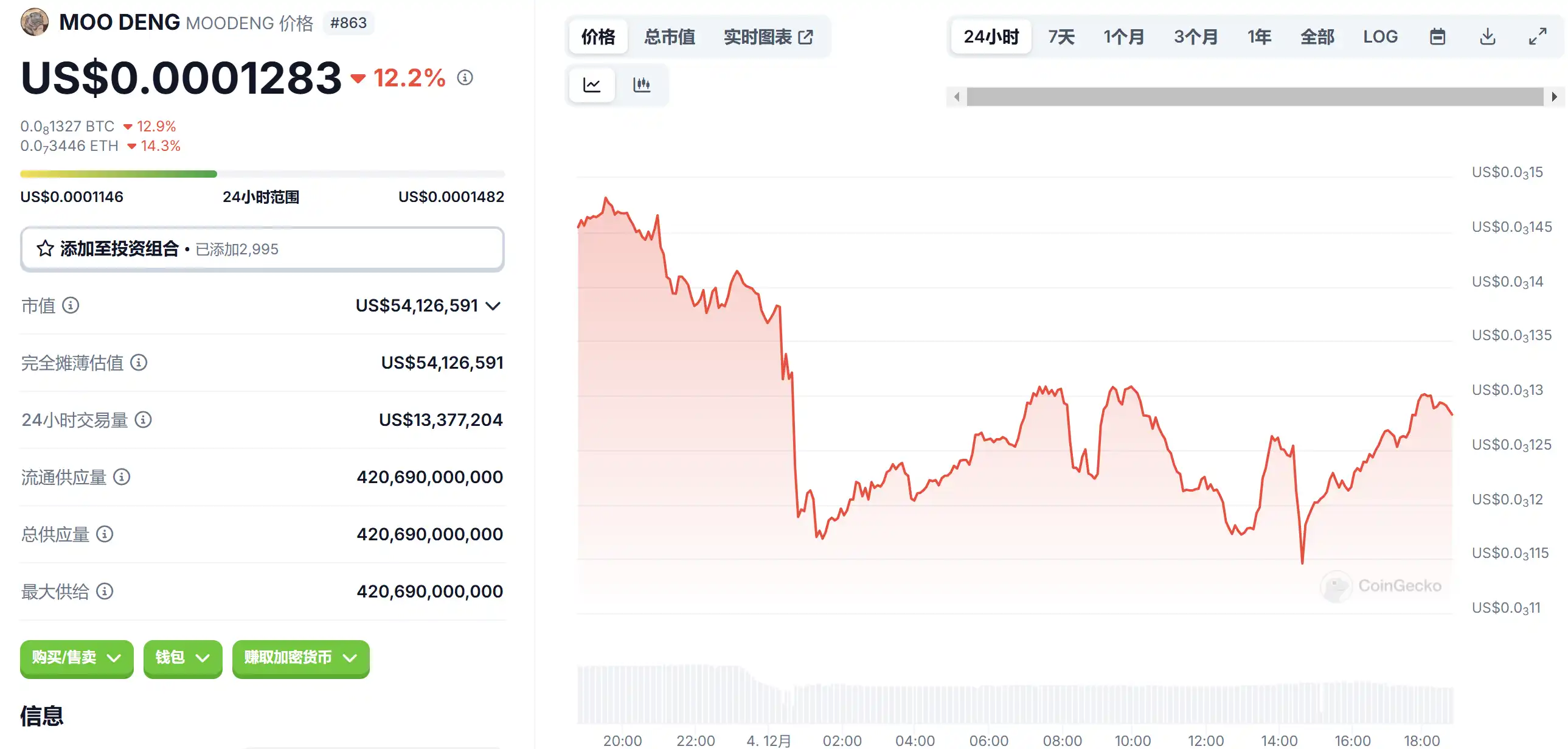Click the 市值 info icon
Viewport: 1568px width, 749px height.
71,305
